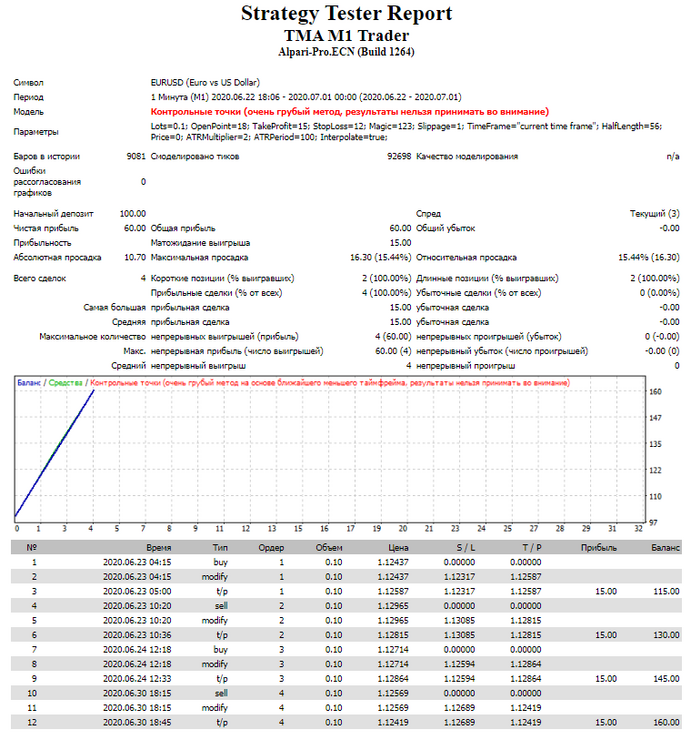Click the bars count "9081"

coord(136,156)
